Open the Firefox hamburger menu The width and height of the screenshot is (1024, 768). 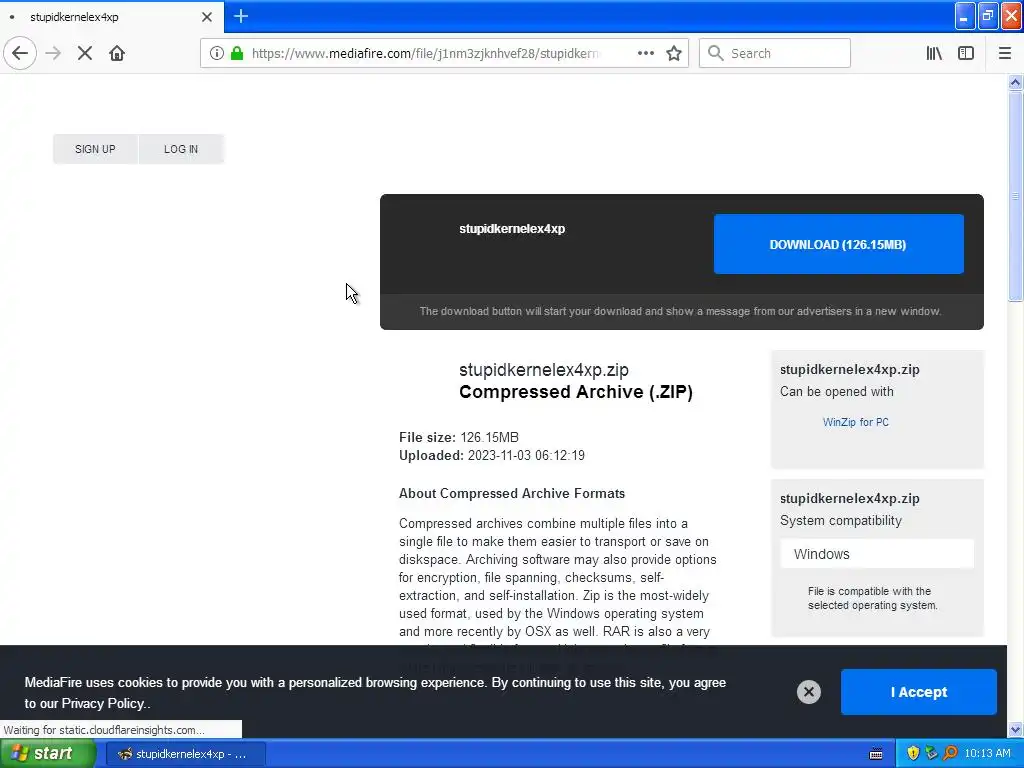1004,54
